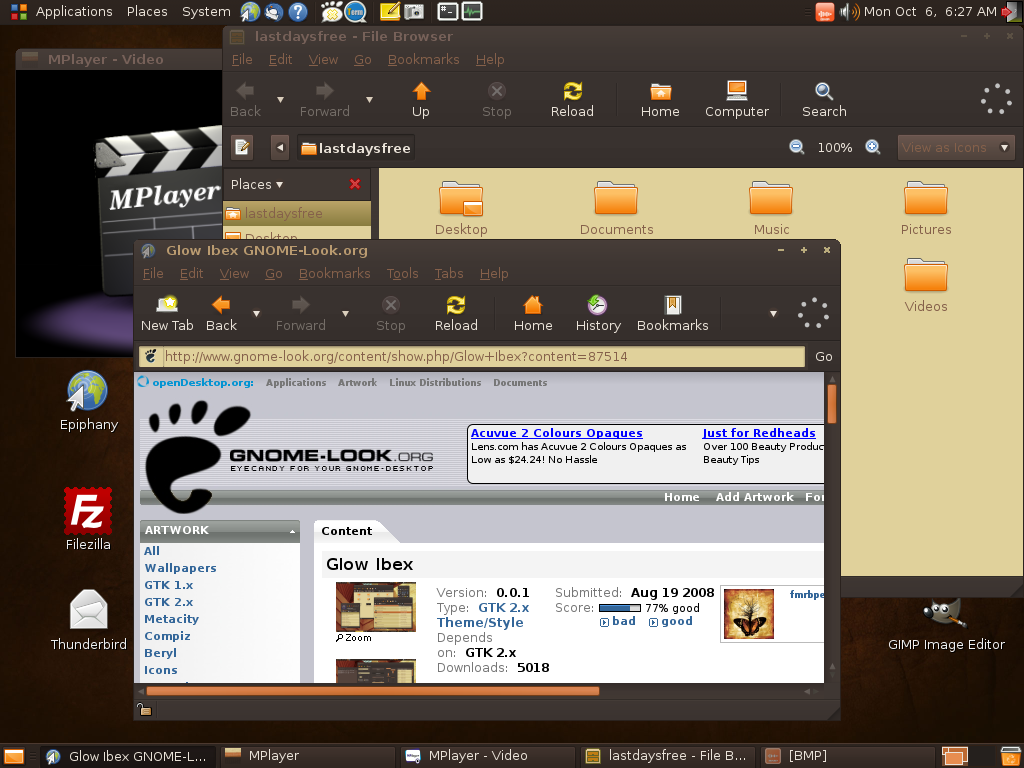Click Search in the File Browser toolbar

click(x=824, y=100)
